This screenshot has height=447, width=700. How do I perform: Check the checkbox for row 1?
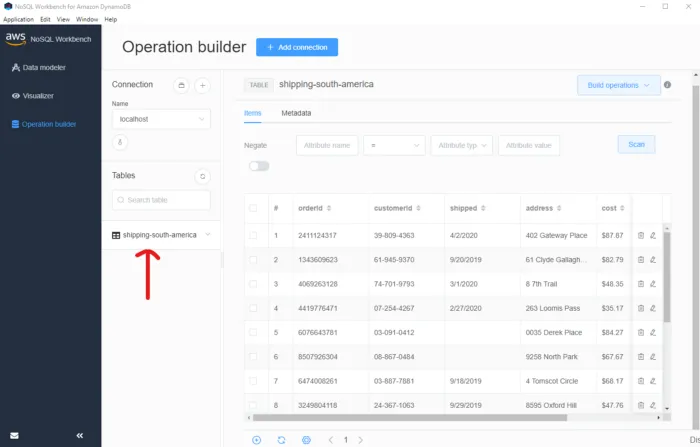pyautogui.click(x=253, y=235)
